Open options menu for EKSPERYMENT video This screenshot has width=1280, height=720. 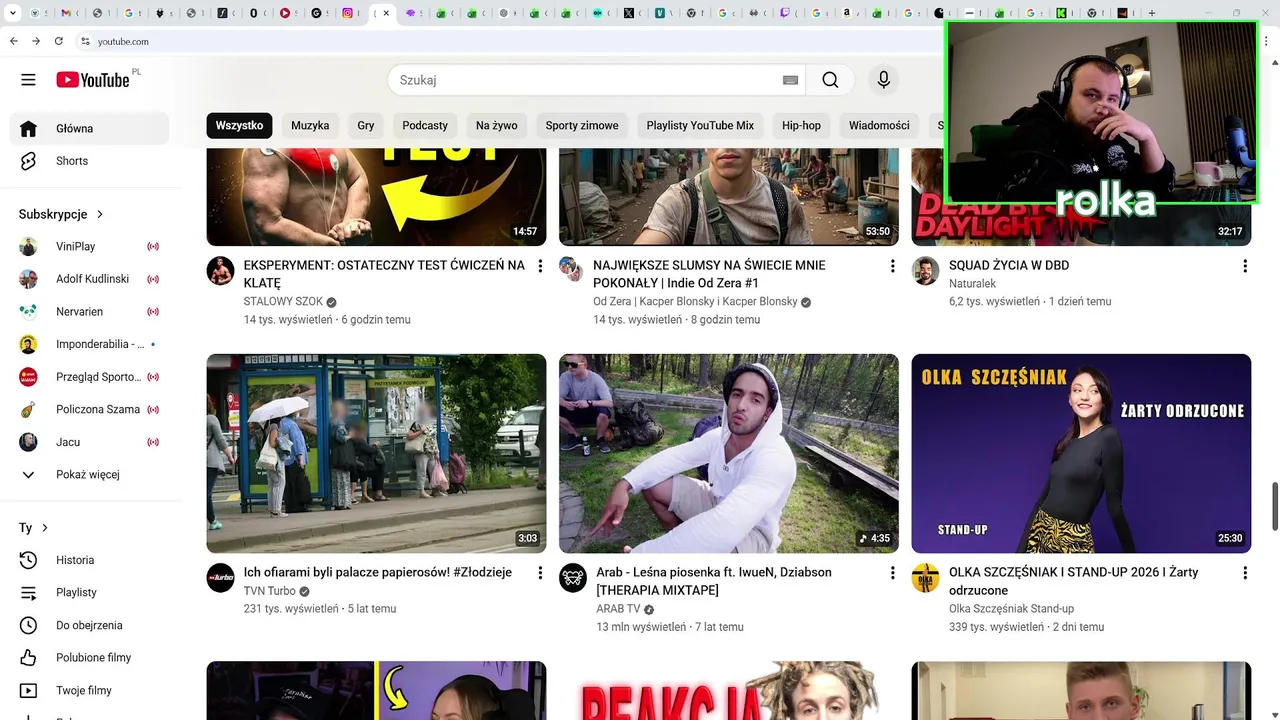click(540, 266)
